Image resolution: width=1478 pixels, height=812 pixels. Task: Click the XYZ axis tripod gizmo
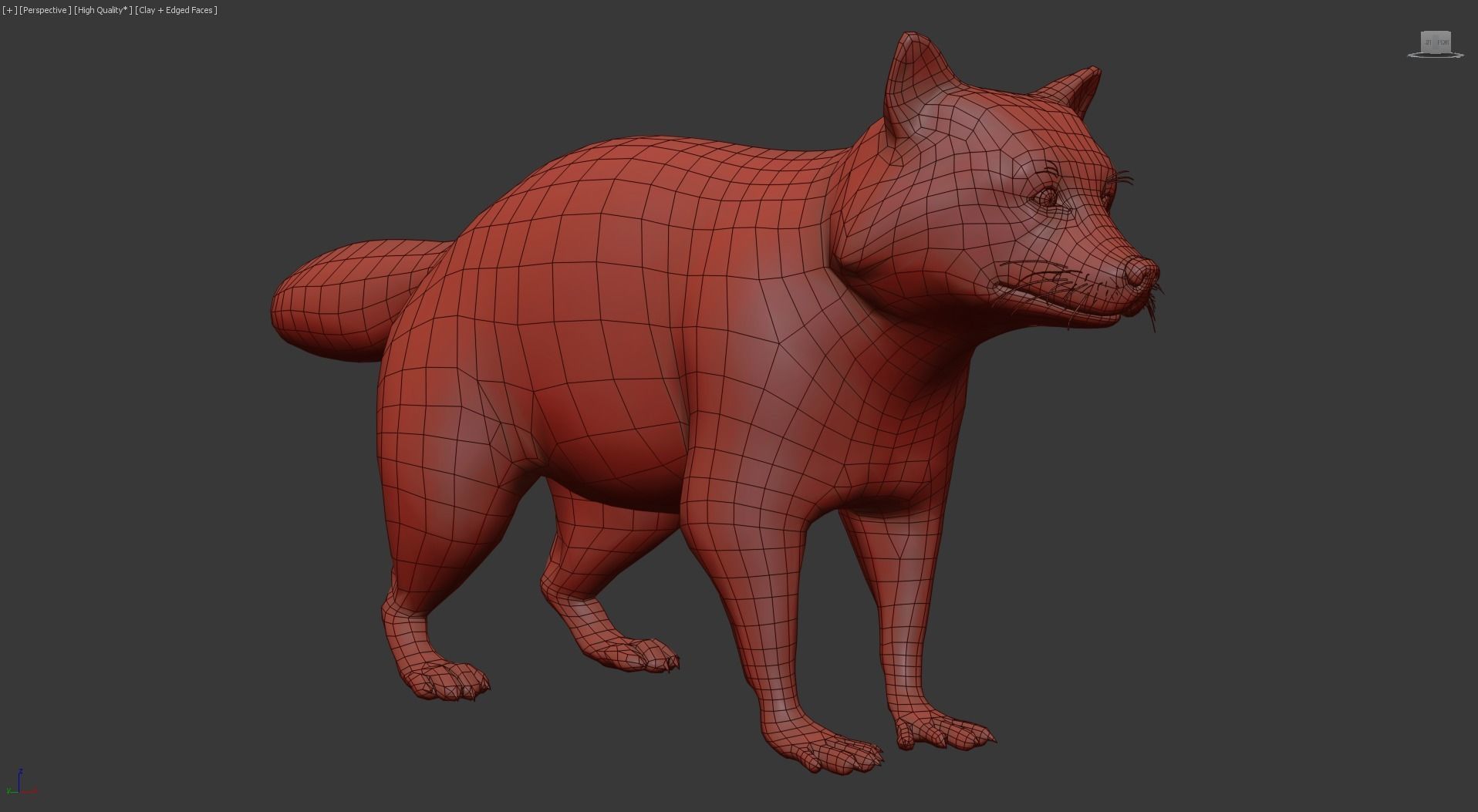pos(20,782)
